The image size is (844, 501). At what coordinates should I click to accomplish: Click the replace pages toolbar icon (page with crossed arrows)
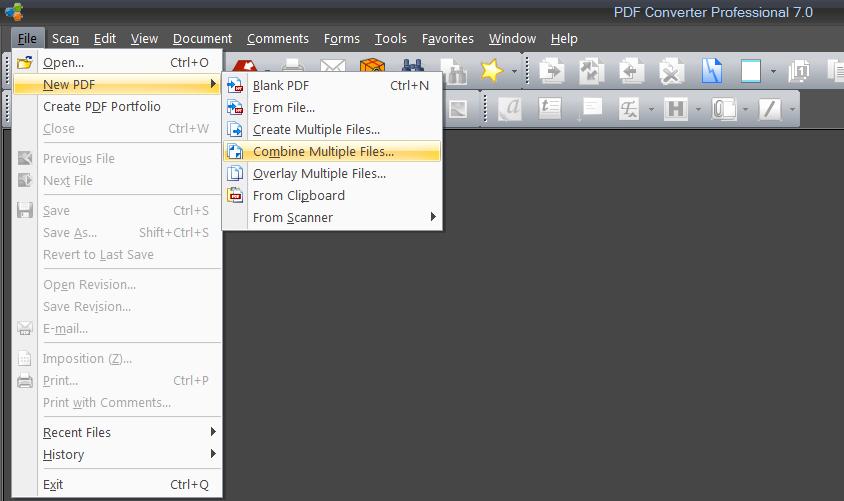click(591, 70)
